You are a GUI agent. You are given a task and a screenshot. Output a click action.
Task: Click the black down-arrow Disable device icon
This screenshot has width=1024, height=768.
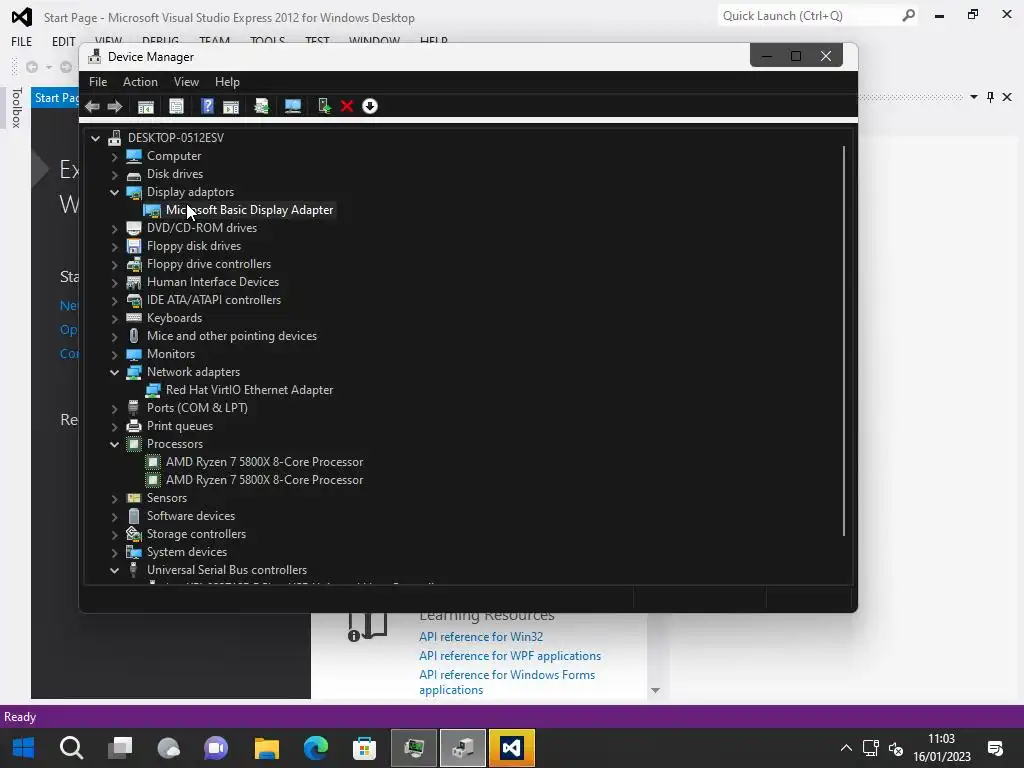[370, 106]
